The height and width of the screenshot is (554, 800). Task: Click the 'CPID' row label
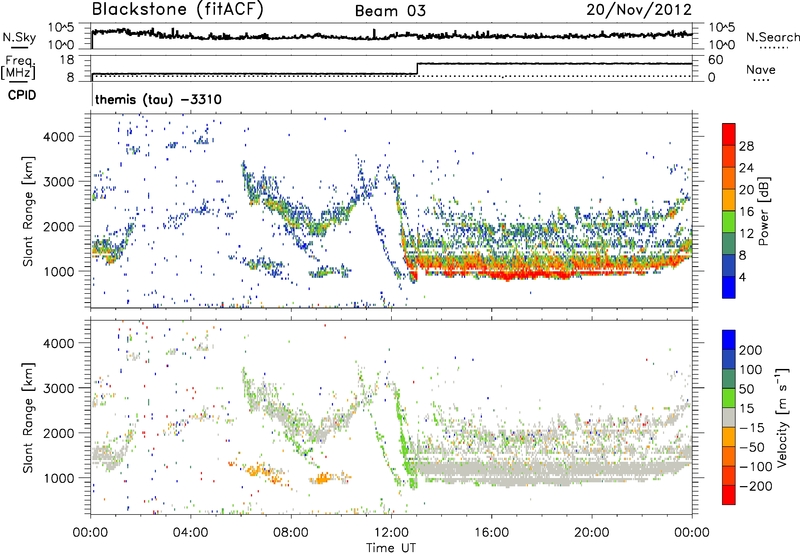pyautogui.click(x=22, y=95)
